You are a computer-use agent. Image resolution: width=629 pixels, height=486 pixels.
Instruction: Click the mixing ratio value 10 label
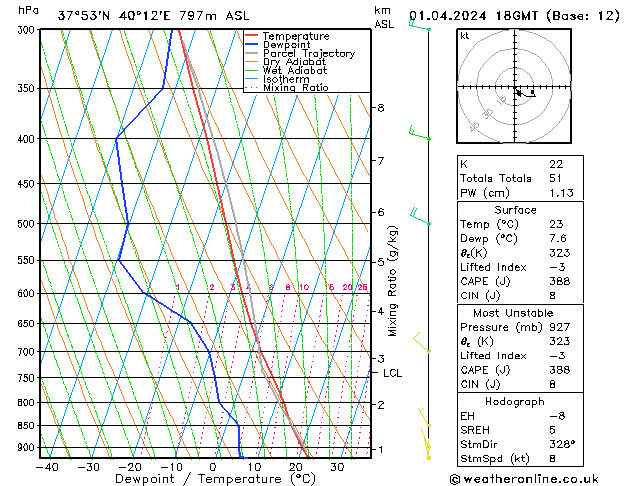[x=304, y=287]
